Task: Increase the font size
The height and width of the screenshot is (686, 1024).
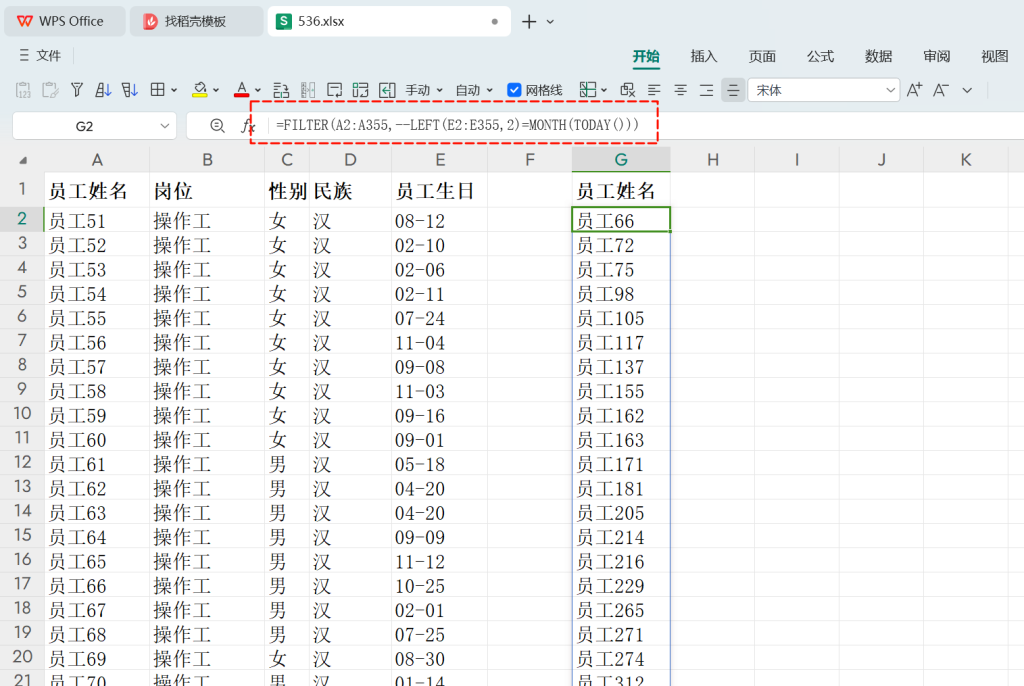Action: [x=914, y=90]
